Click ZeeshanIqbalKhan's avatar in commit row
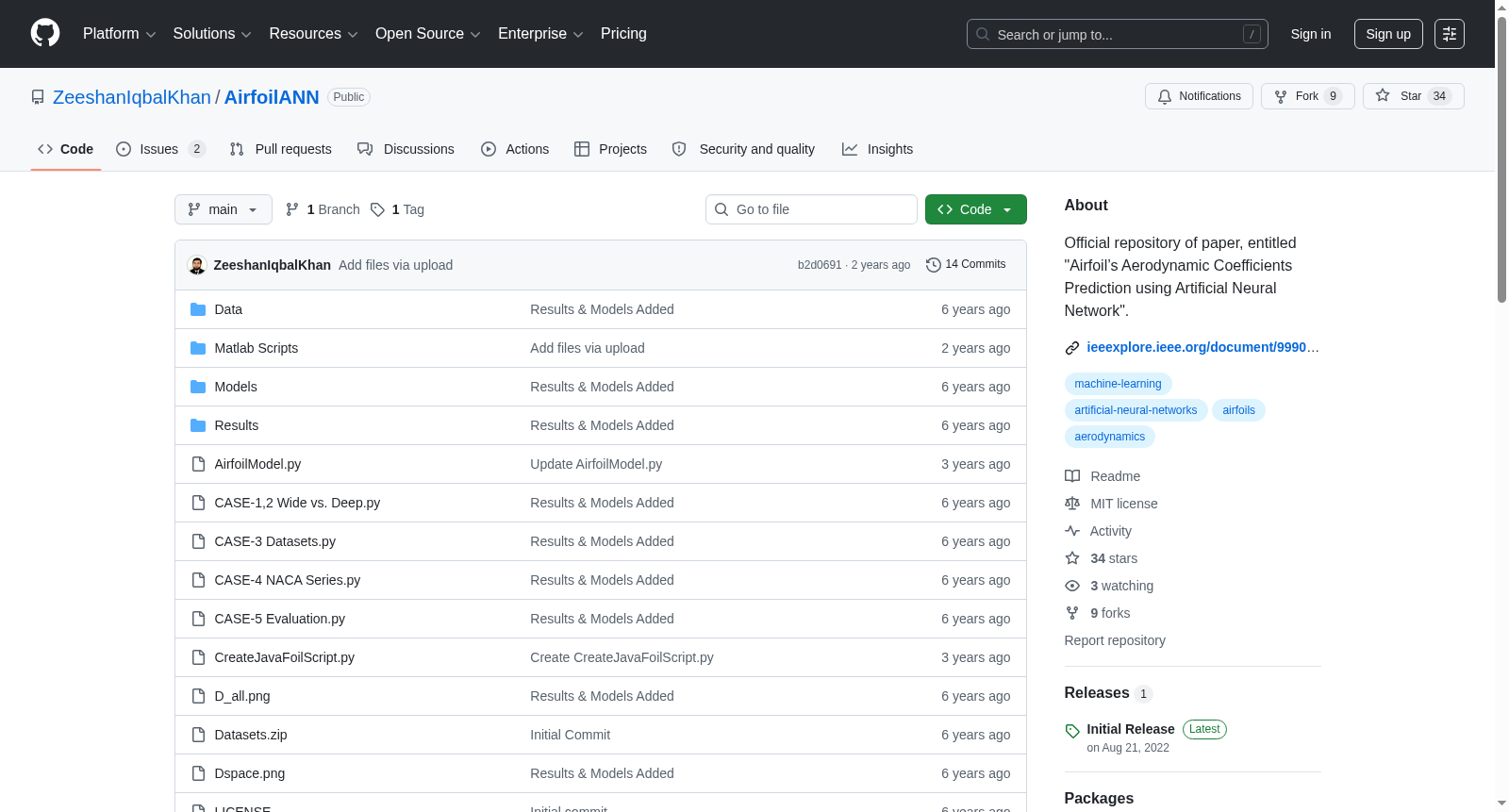The width and height of the screenshot is (1509, 812). click(x=197, y=265)
